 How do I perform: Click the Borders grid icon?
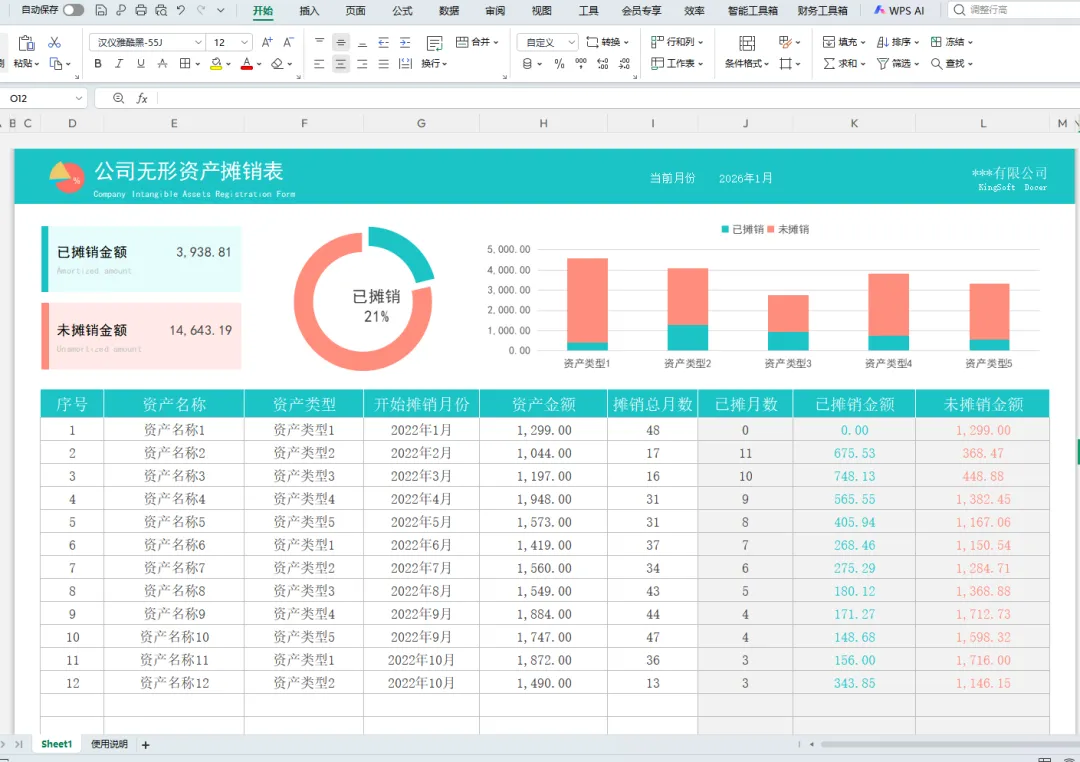point(185,63)
